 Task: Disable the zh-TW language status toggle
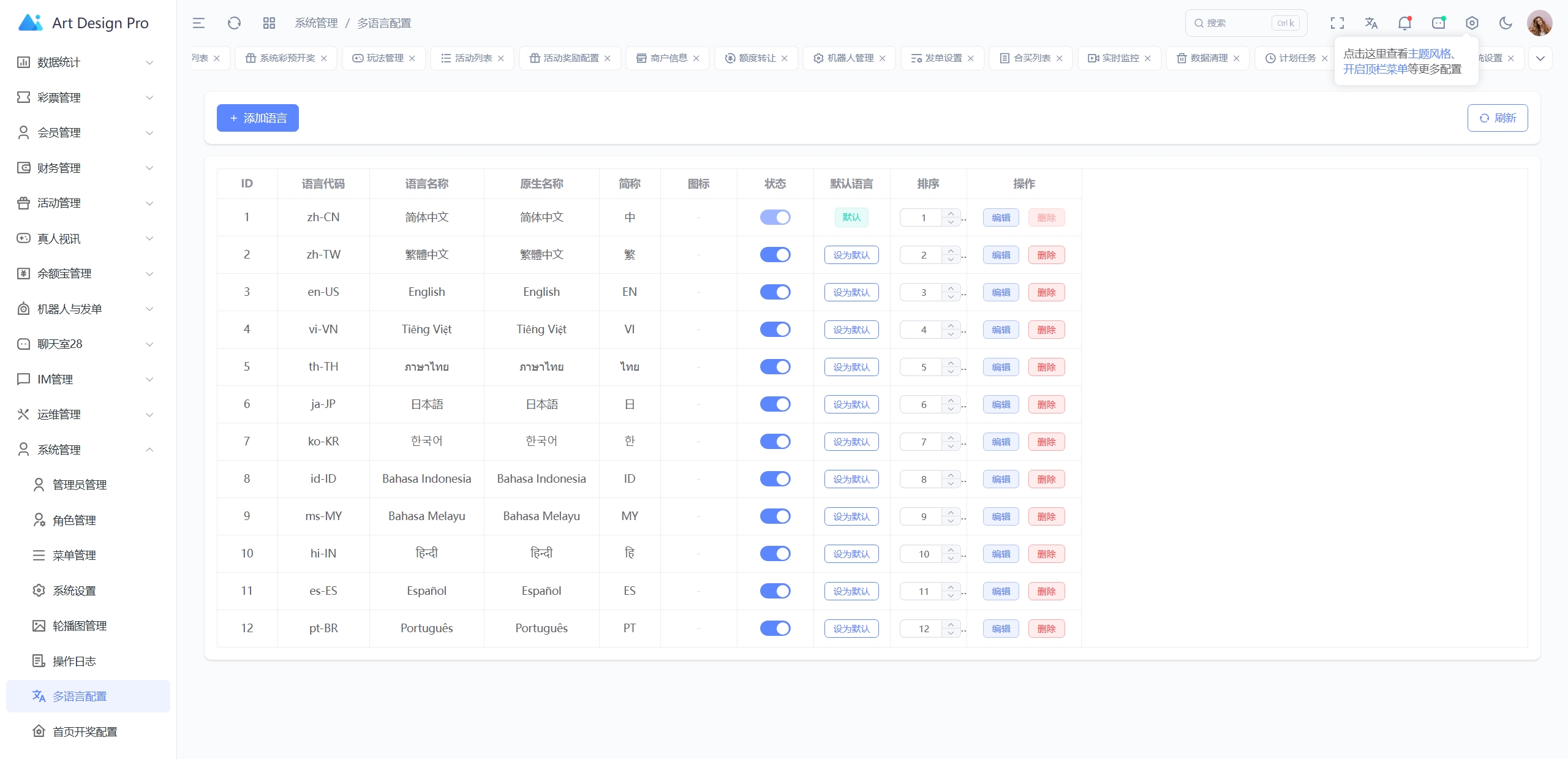point(775,255)
